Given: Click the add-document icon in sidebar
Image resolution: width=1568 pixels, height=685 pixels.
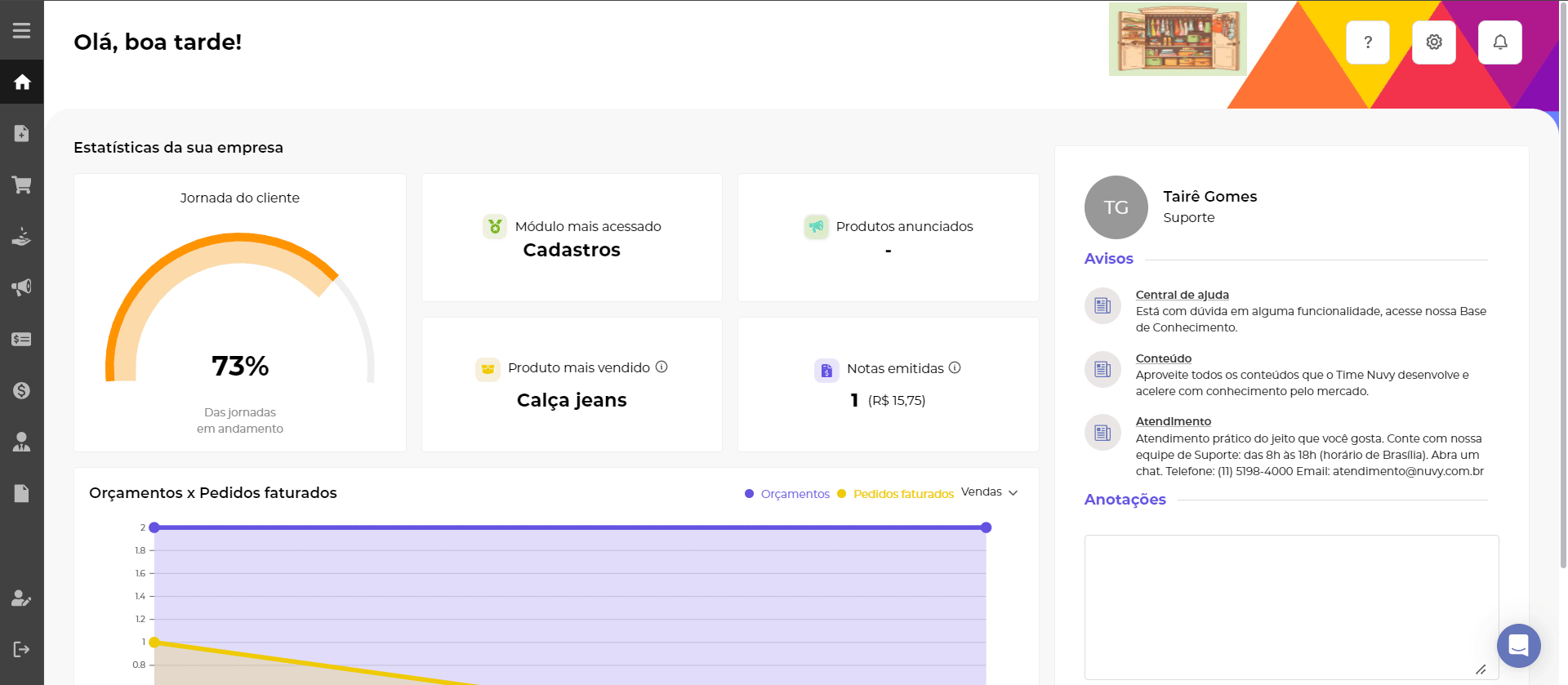Looking at the screenshot, I should (x=22, y=134).
